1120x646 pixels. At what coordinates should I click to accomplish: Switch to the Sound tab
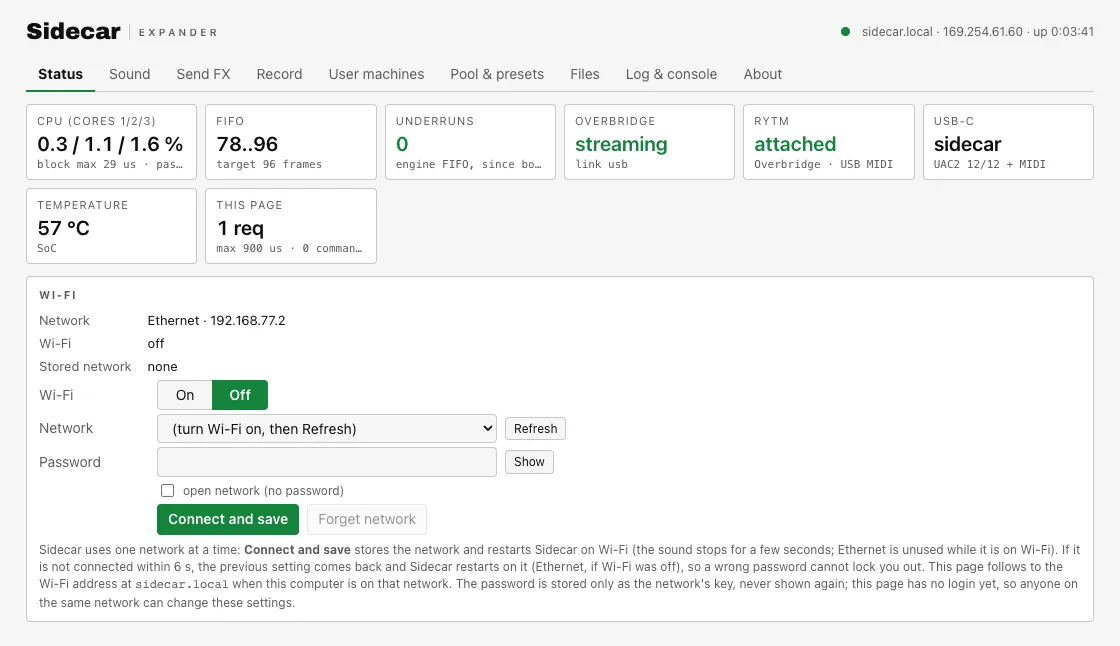click(x=129, y=74)
